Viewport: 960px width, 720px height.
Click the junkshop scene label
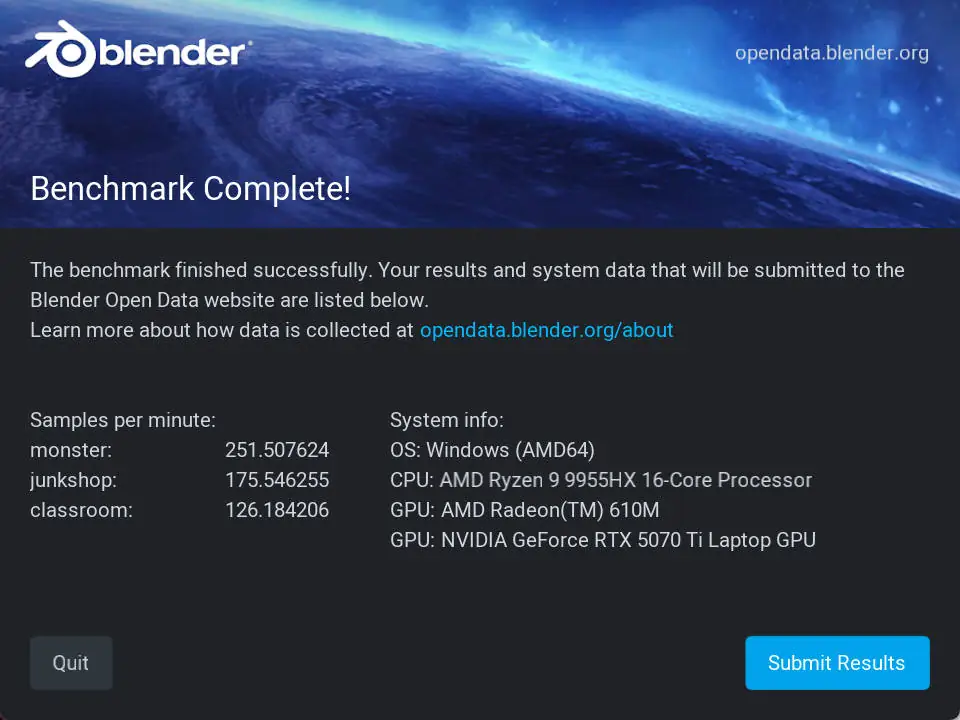73,480
